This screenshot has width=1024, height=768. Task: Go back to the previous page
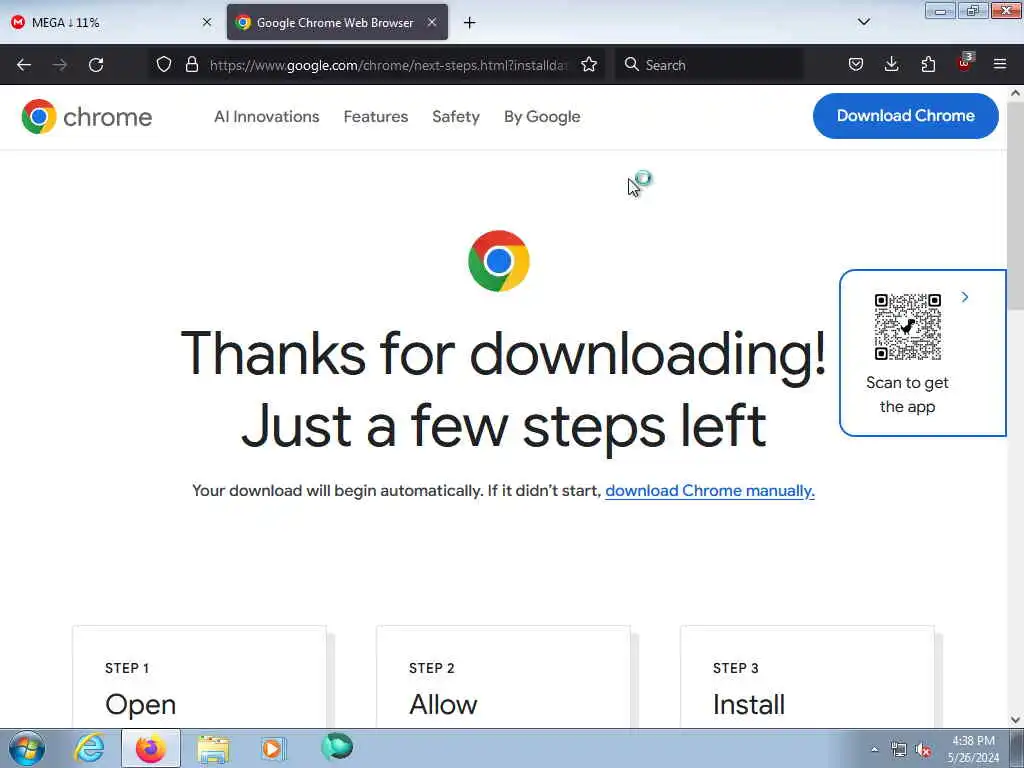[x=24, y=65]
